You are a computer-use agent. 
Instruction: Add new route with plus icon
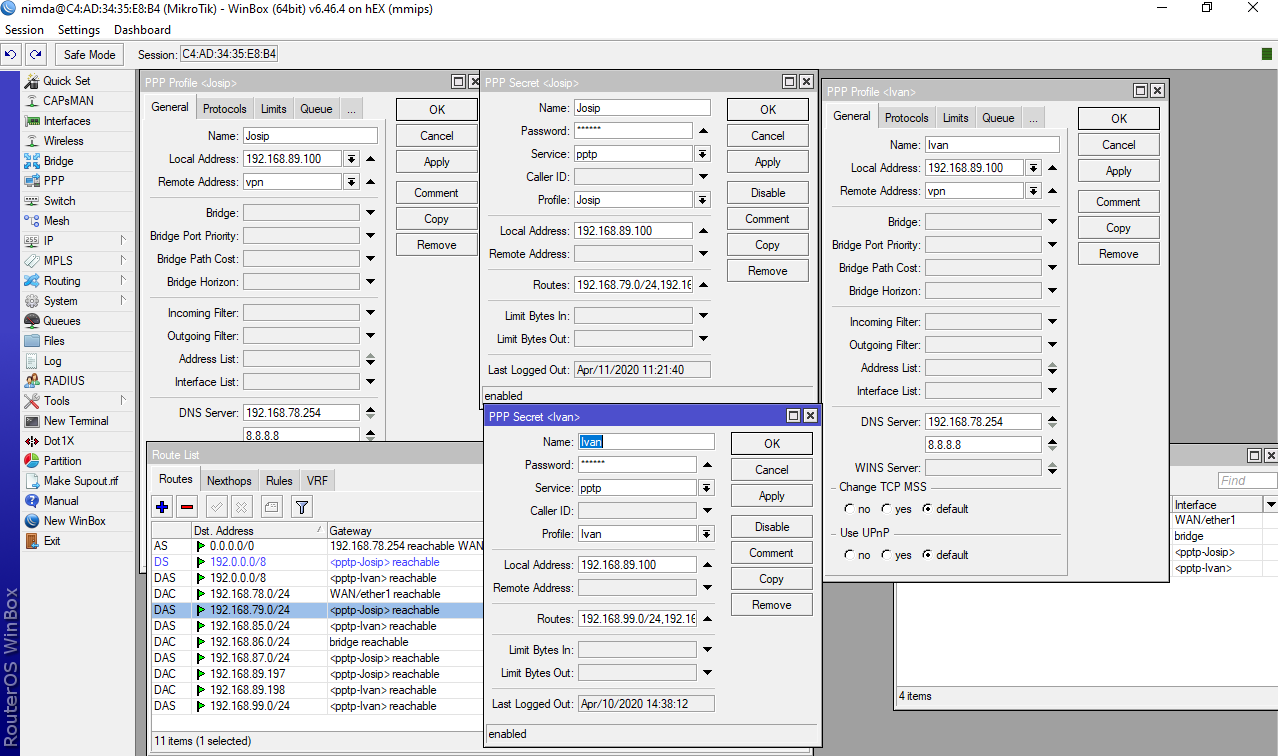point(162,507)
